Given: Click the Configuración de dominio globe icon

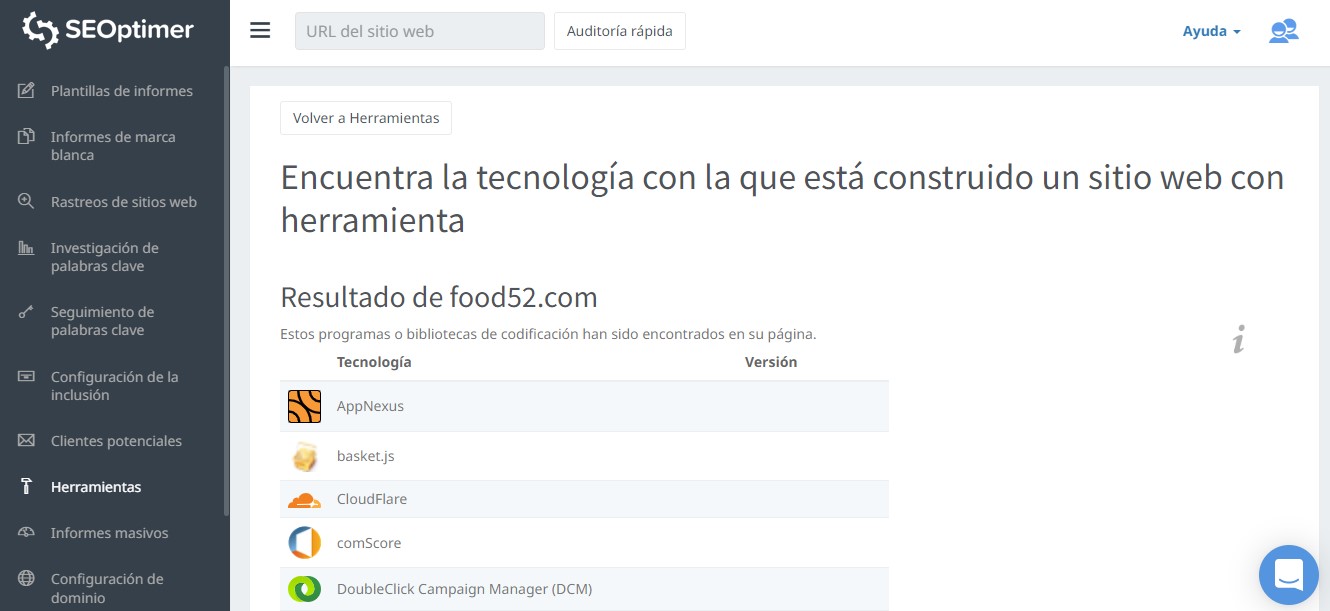Looking at the screenshot, I should (x=27, y=578).
